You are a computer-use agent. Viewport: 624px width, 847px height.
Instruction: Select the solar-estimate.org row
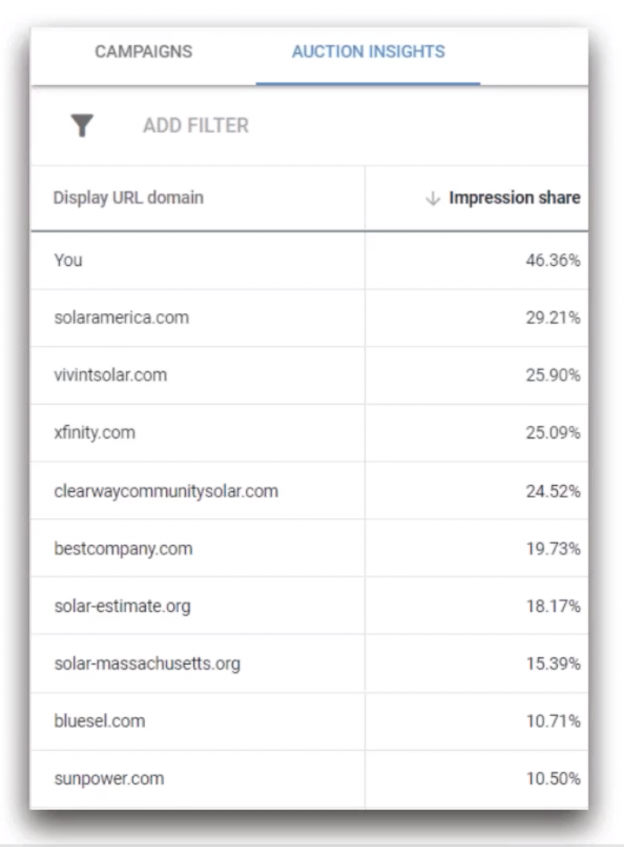pos(310,606)
